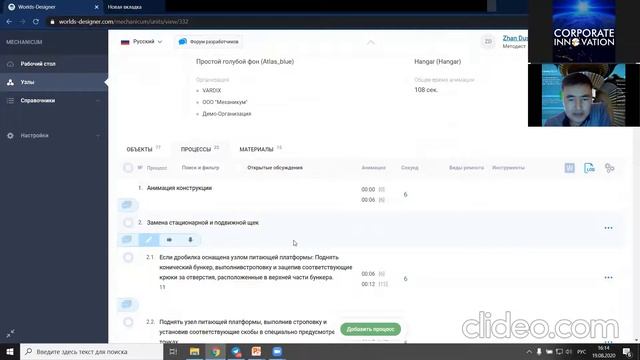Toggle the Открытые обсуждения filter
The width and height of the screenshot is (640, 360).
(x=274, y=168)
